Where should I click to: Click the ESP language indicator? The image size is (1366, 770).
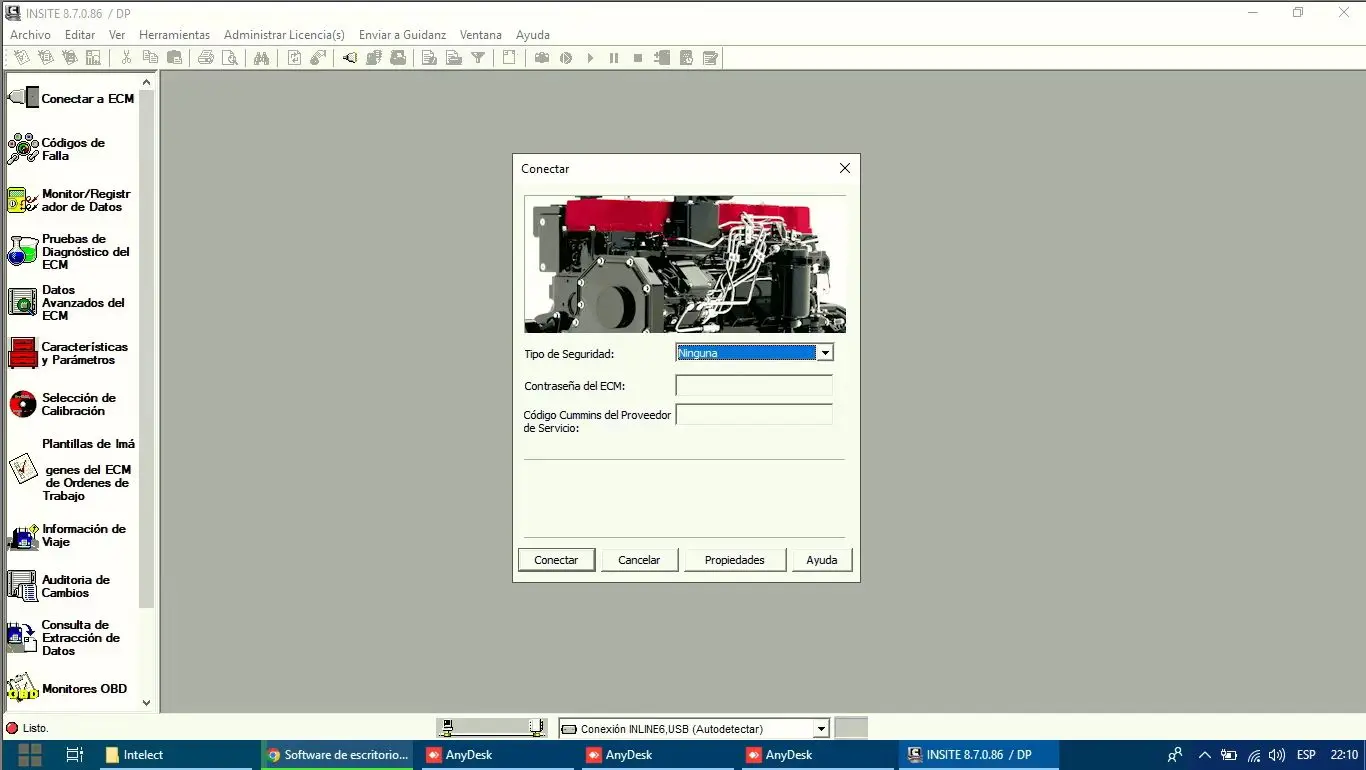tap(1306, 755)
